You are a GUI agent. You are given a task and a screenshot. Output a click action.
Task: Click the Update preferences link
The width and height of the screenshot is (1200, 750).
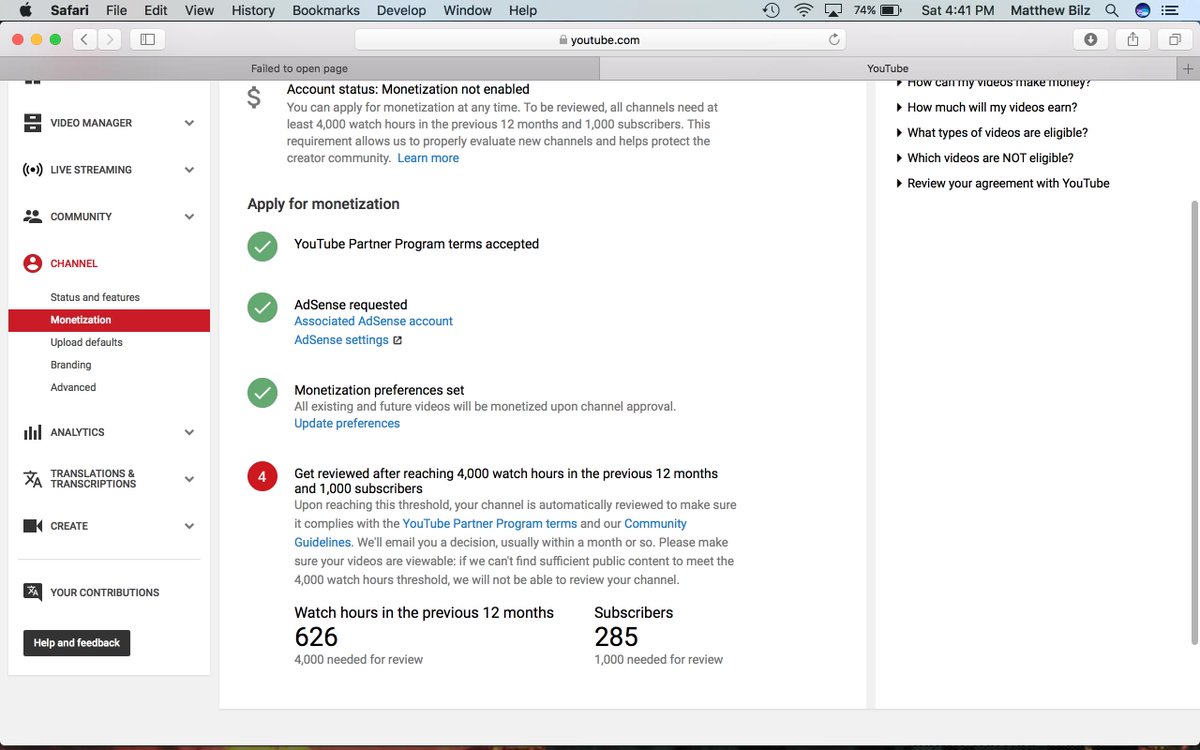[347, 424]
